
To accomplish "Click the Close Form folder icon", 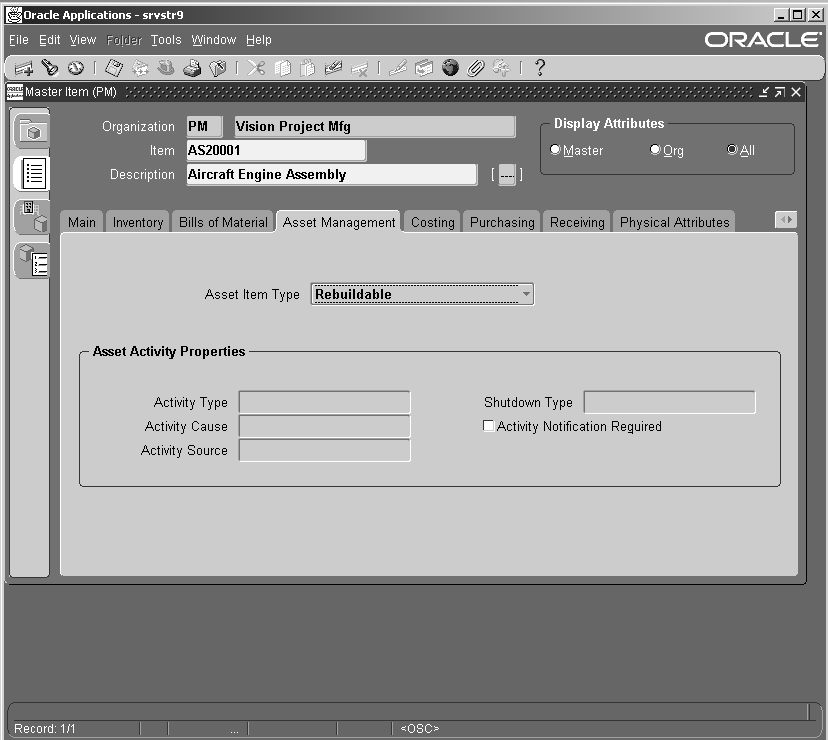I will click(218, 68).
